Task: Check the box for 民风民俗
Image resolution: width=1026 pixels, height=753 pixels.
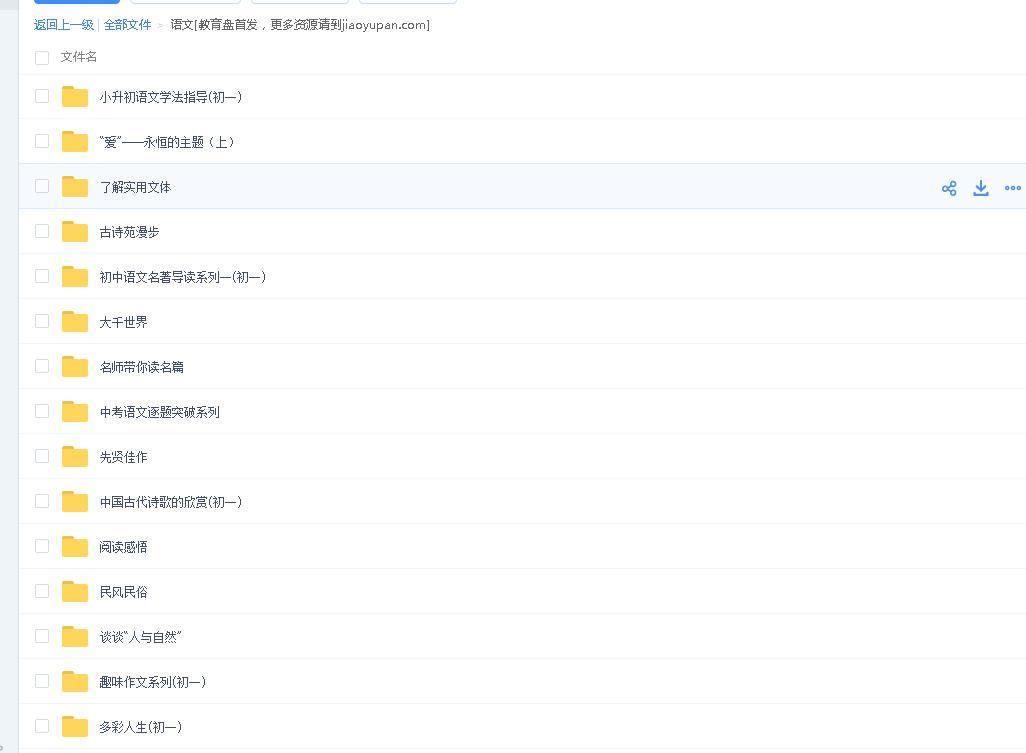Action: tap(42, 591)
